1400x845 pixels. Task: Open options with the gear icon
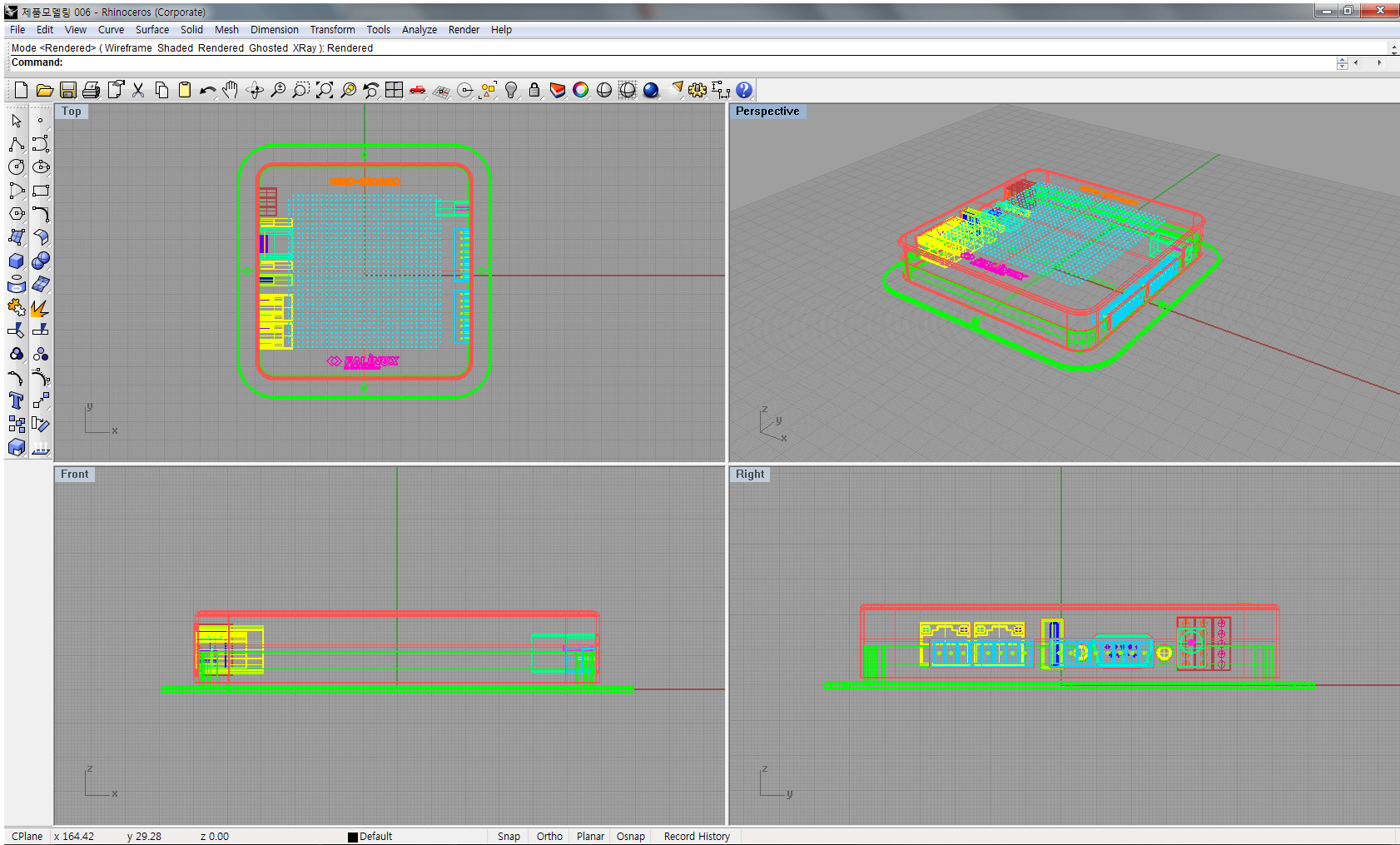(698, 90)
